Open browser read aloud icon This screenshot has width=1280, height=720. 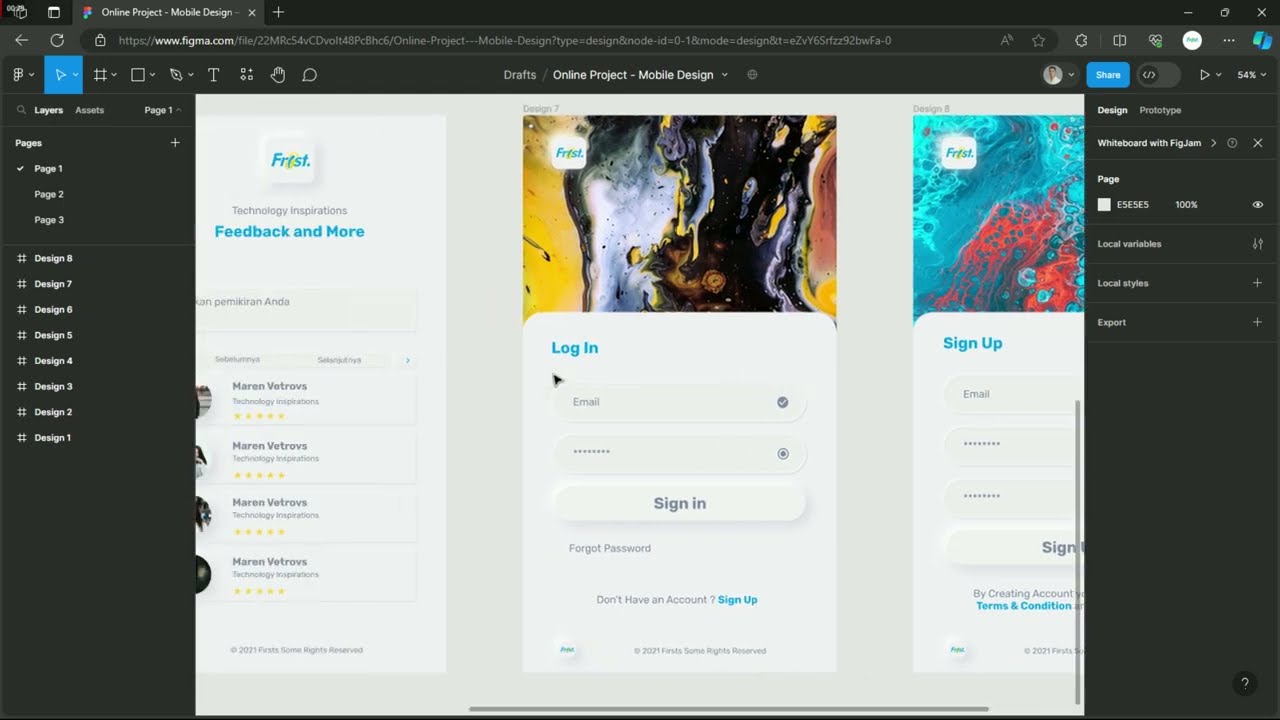pos(1006,40)
